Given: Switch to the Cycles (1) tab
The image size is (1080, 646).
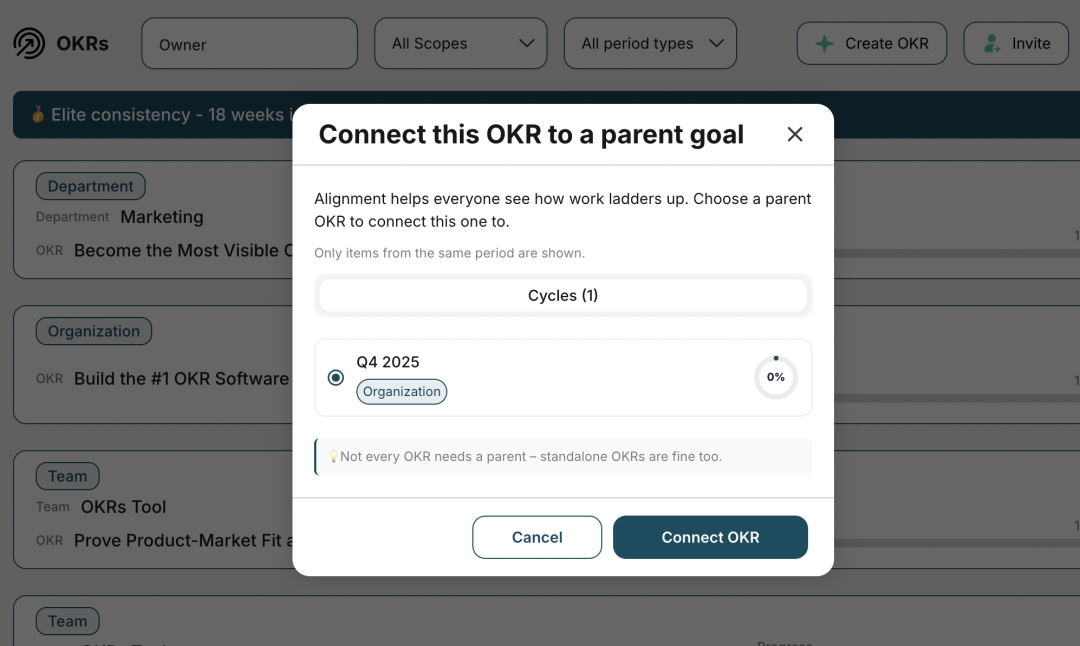Looking at the screenshot, I should 563,295.
